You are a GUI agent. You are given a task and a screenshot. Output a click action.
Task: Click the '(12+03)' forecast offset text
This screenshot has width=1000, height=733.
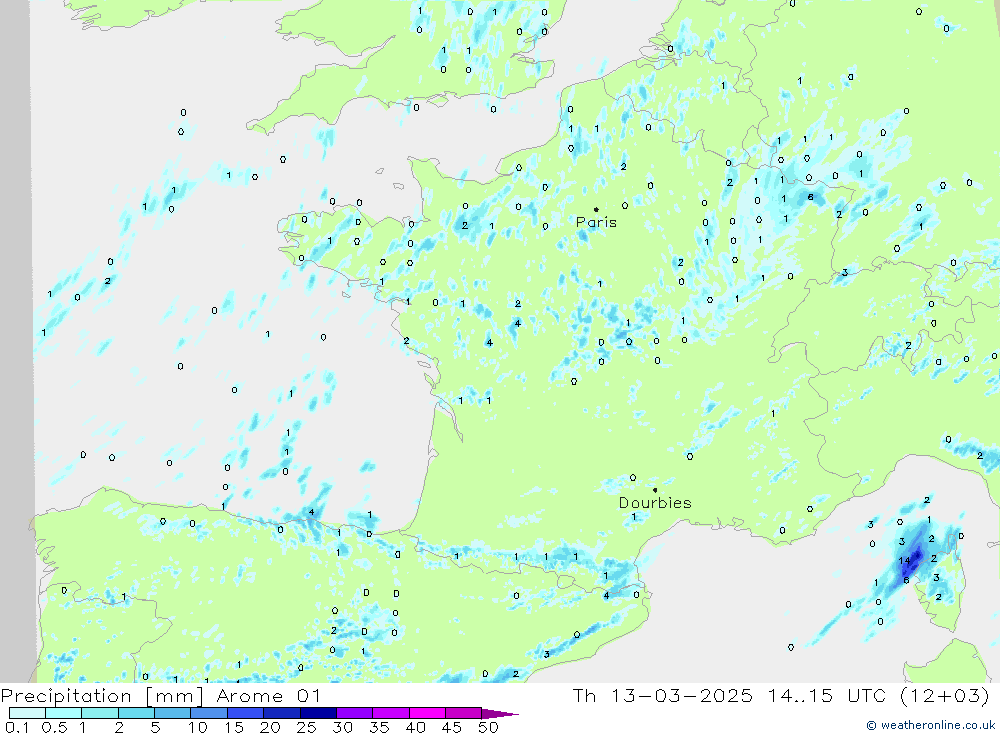pos(945,696)
